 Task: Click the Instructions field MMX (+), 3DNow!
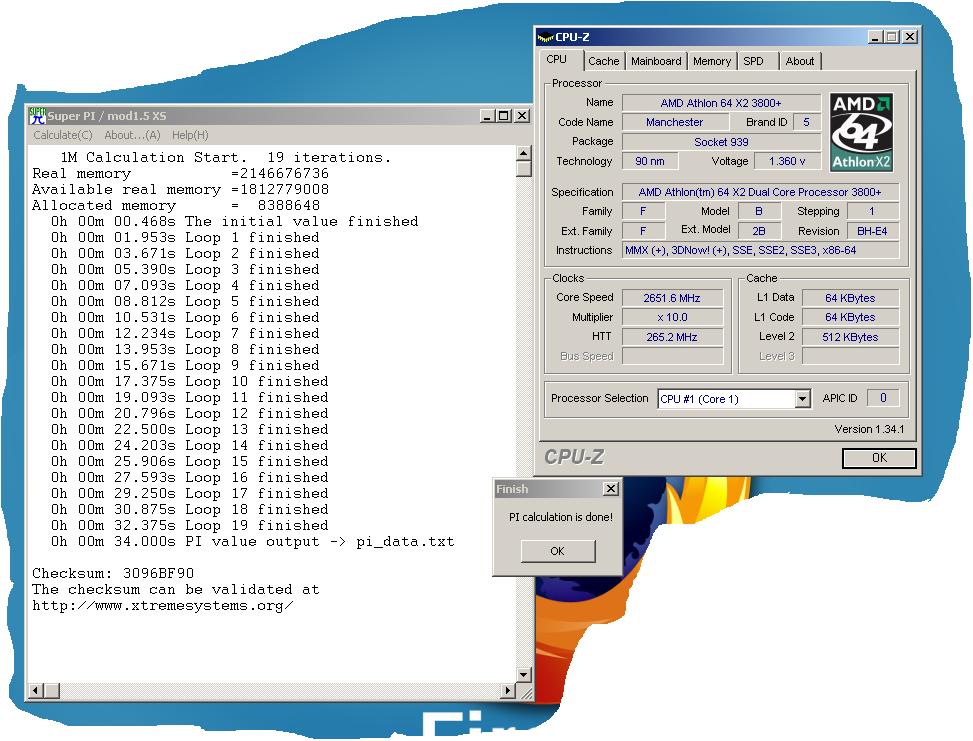click(760, 250)
